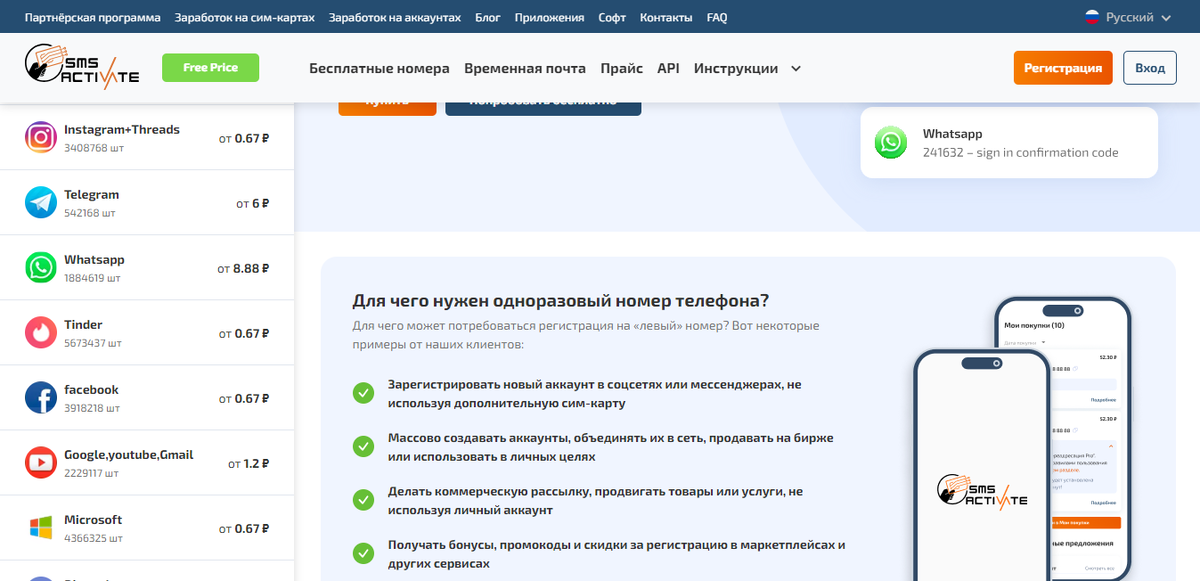Click the Google price от 1.2 ₽

(249, 464)
